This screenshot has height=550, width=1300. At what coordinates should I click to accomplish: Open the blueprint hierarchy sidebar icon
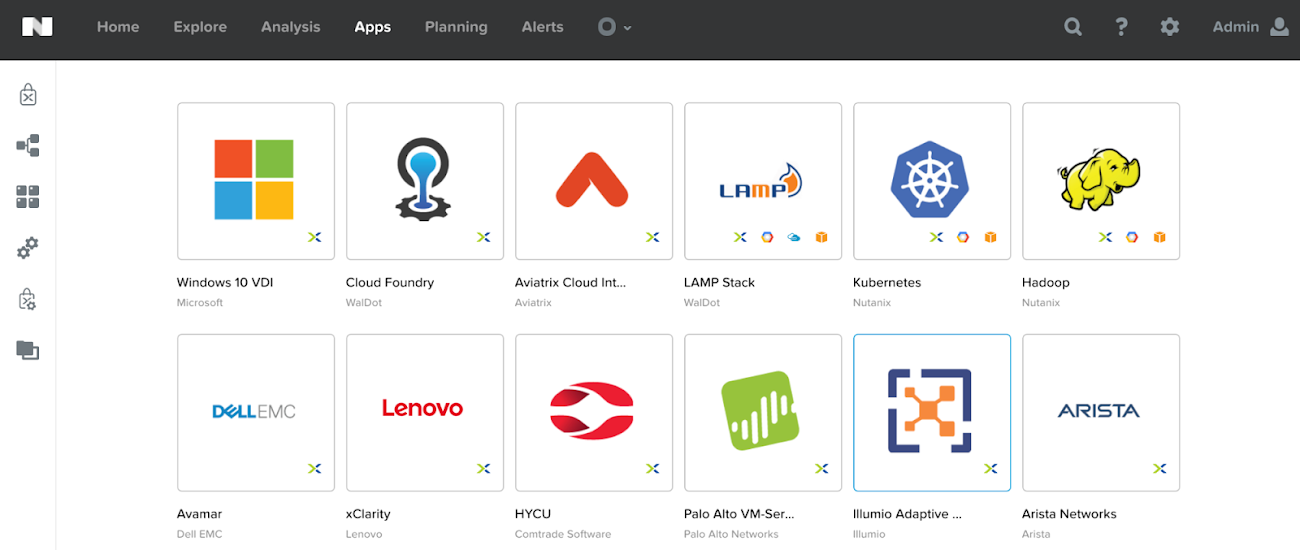pyautogui.click(x=28, y=146)
